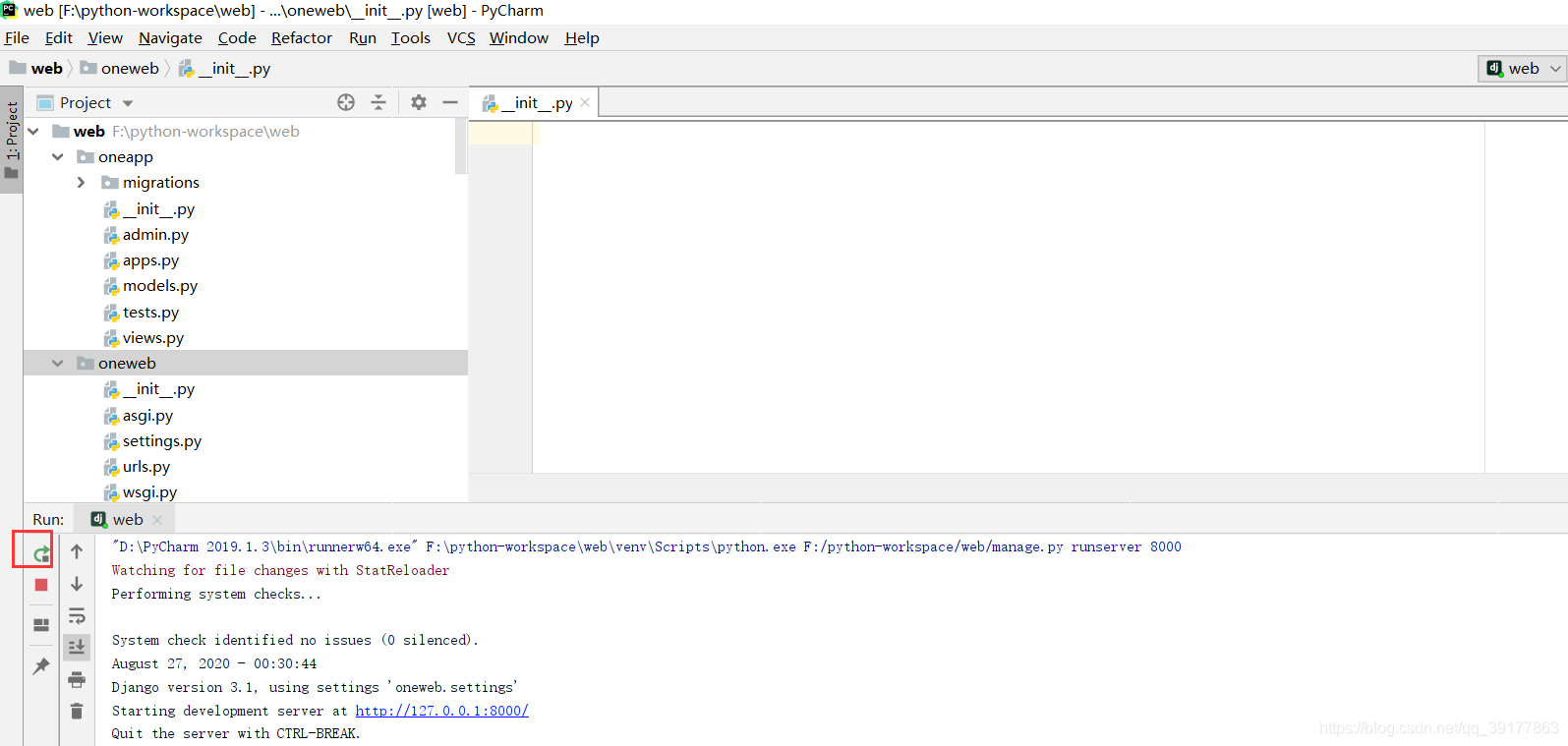Open the Window menu
1568x746 pixels.
point(519,37)
